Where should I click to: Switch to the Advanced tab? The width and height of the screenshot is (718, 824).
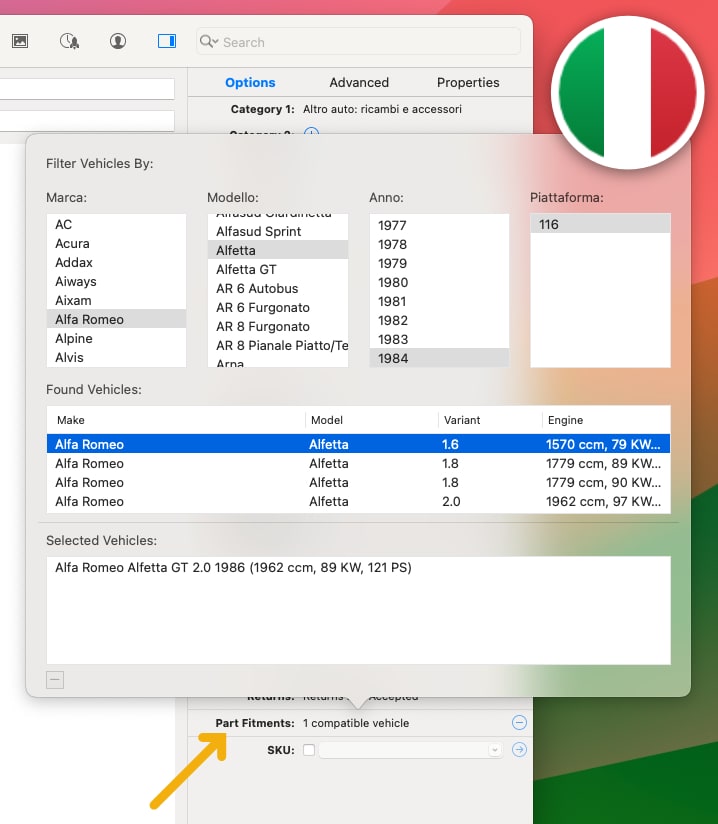[x=359, y=83]
